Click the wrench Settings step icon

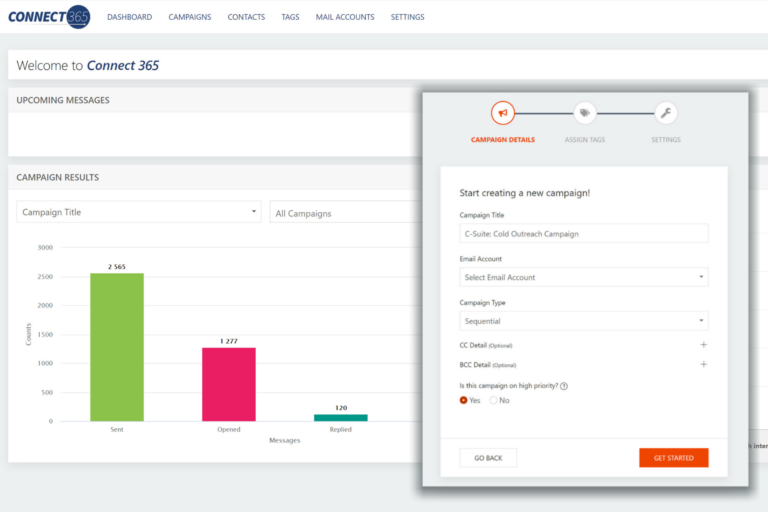point(666,113)
